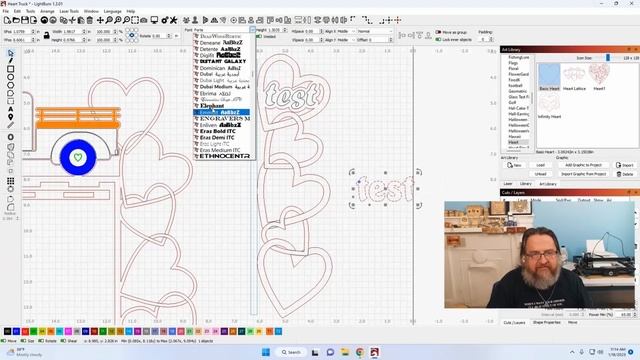Click the Art Library Delete button
The image size is (640, 360).
click(625, 174)
